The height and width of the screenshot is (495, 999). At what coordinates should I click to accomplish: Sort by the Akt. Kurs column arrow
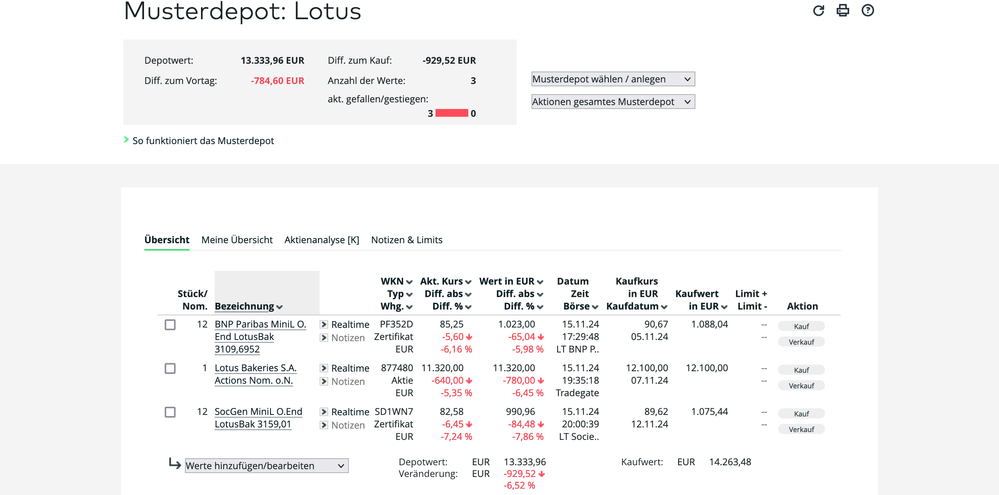tap(468, 282)
